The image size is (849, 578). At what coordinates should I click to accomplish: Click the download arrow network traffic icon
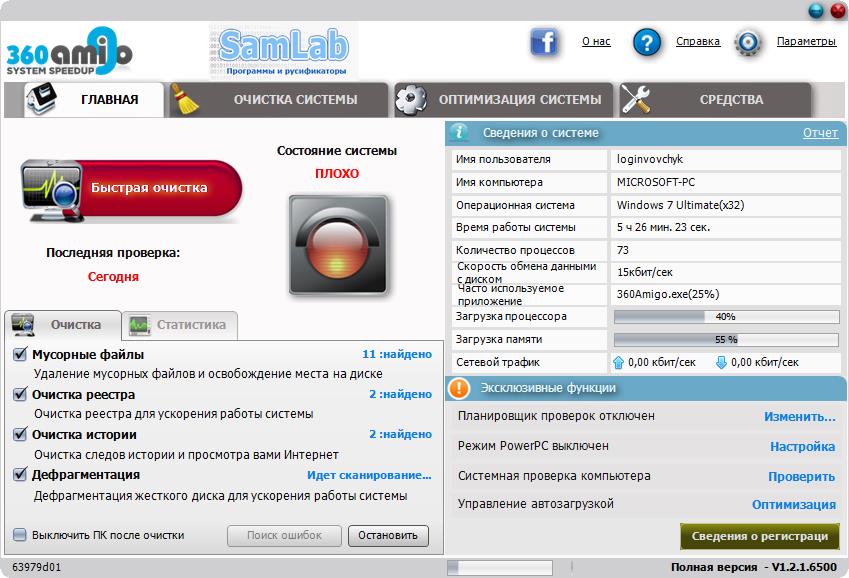coord(721,362)
